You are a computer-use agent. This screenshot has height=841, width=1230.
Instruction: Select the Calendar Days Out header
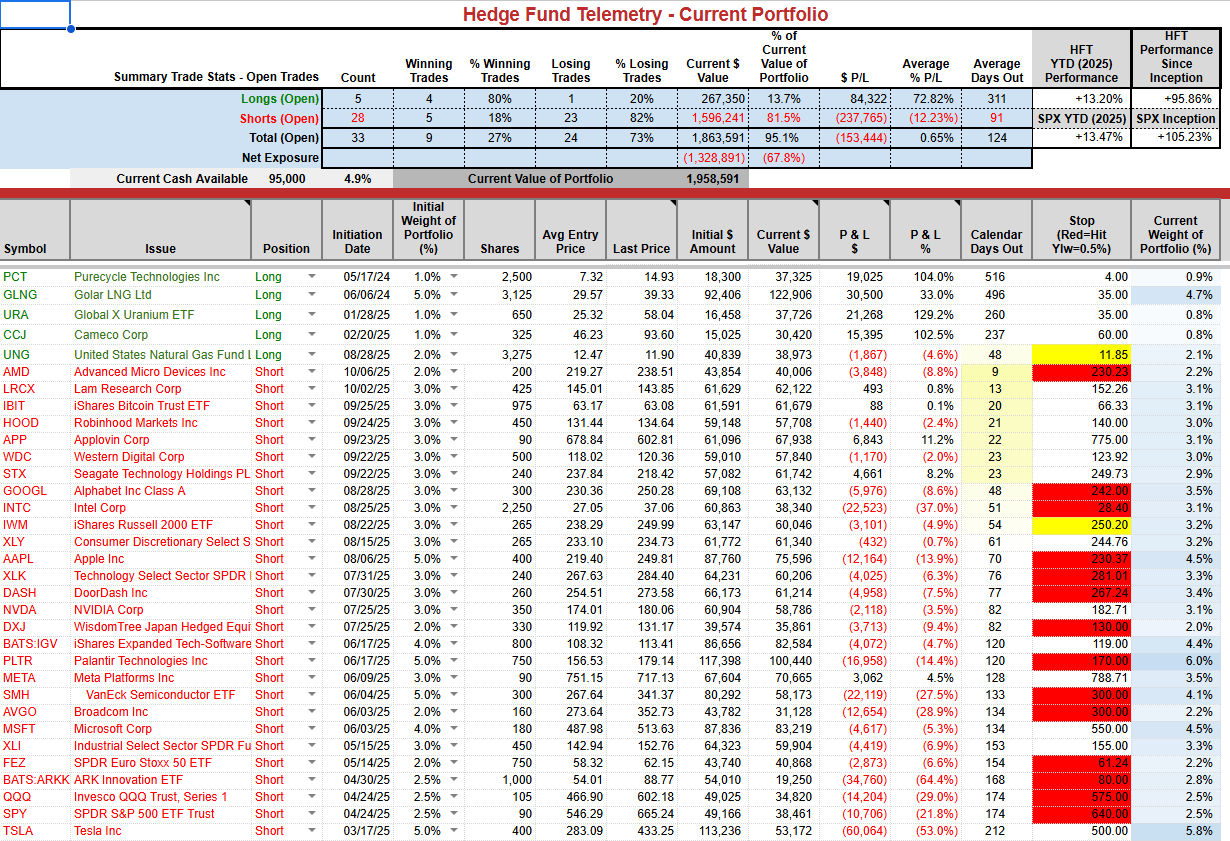(996, 241)
